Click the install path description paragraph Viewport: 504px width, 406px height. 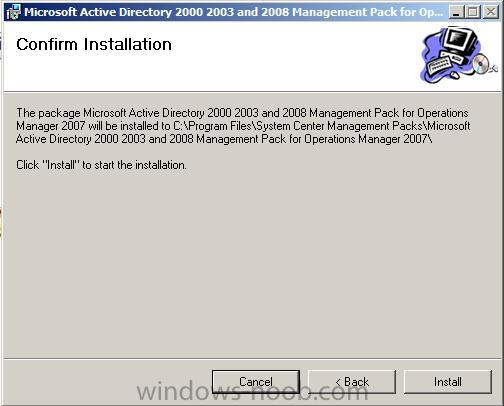pos(243,126)
